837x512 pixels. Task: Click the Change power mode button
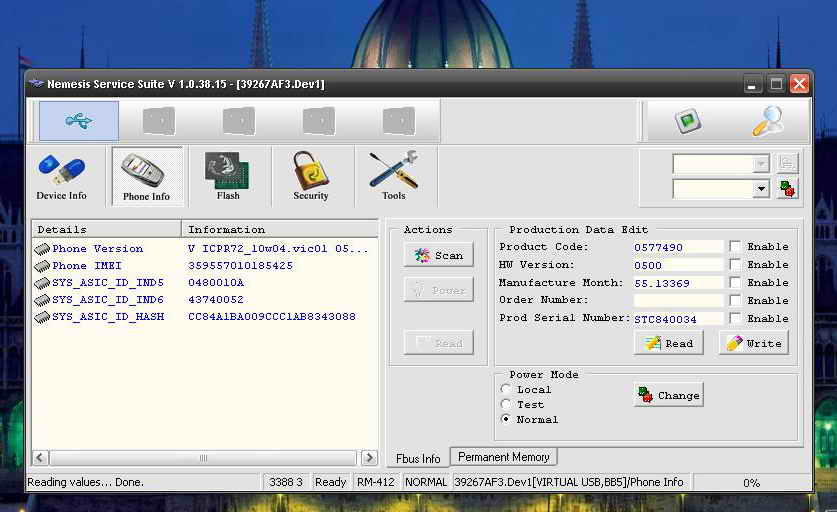[669, 396]
